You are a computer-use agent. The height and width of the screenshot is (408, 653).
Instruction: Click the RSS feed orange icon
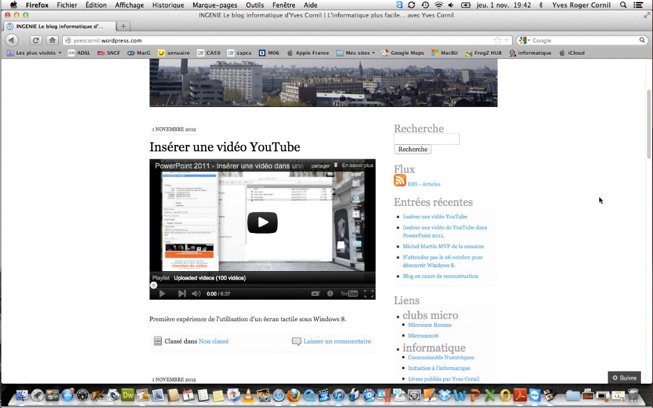tap(400, 180)
